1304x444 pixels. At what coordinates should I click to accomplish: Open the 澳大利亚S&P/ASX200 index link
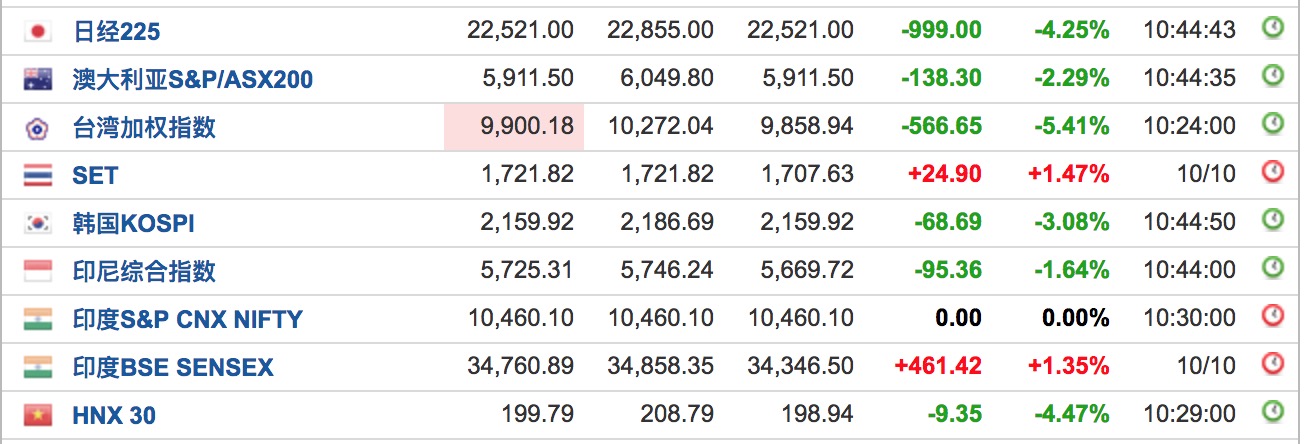coord(193,79)
